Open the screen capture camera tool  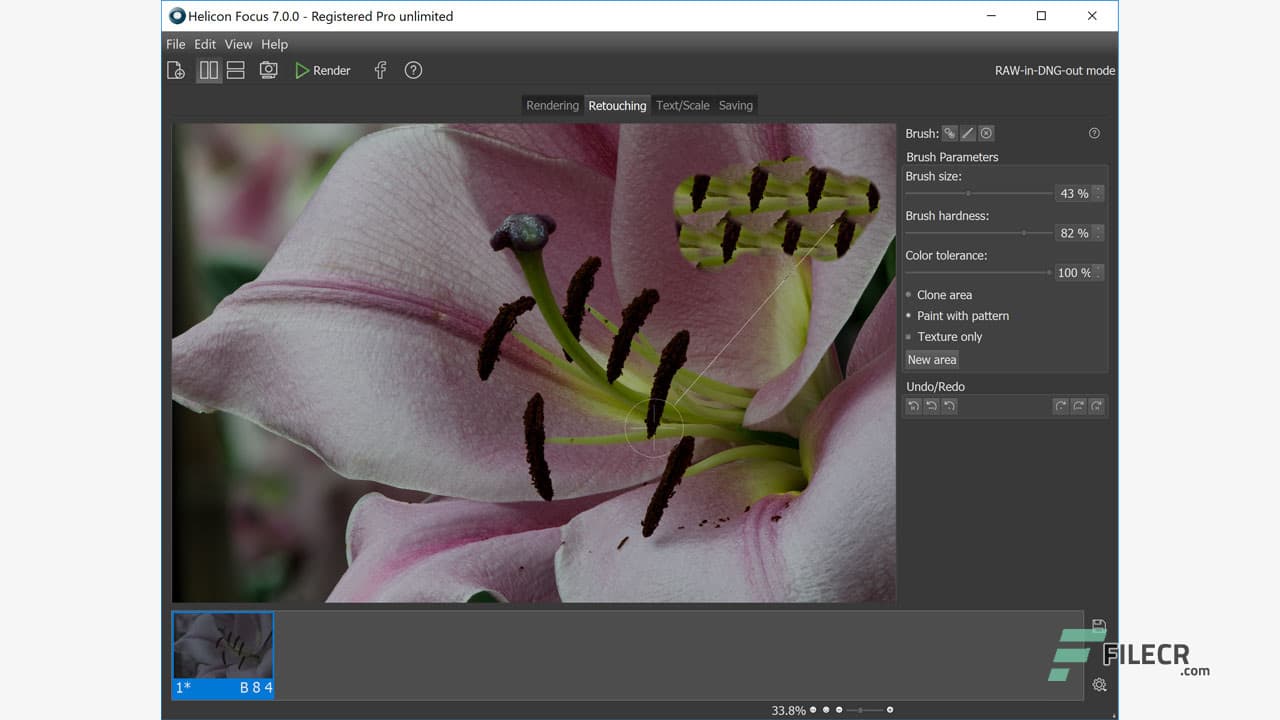click(268, 70)
